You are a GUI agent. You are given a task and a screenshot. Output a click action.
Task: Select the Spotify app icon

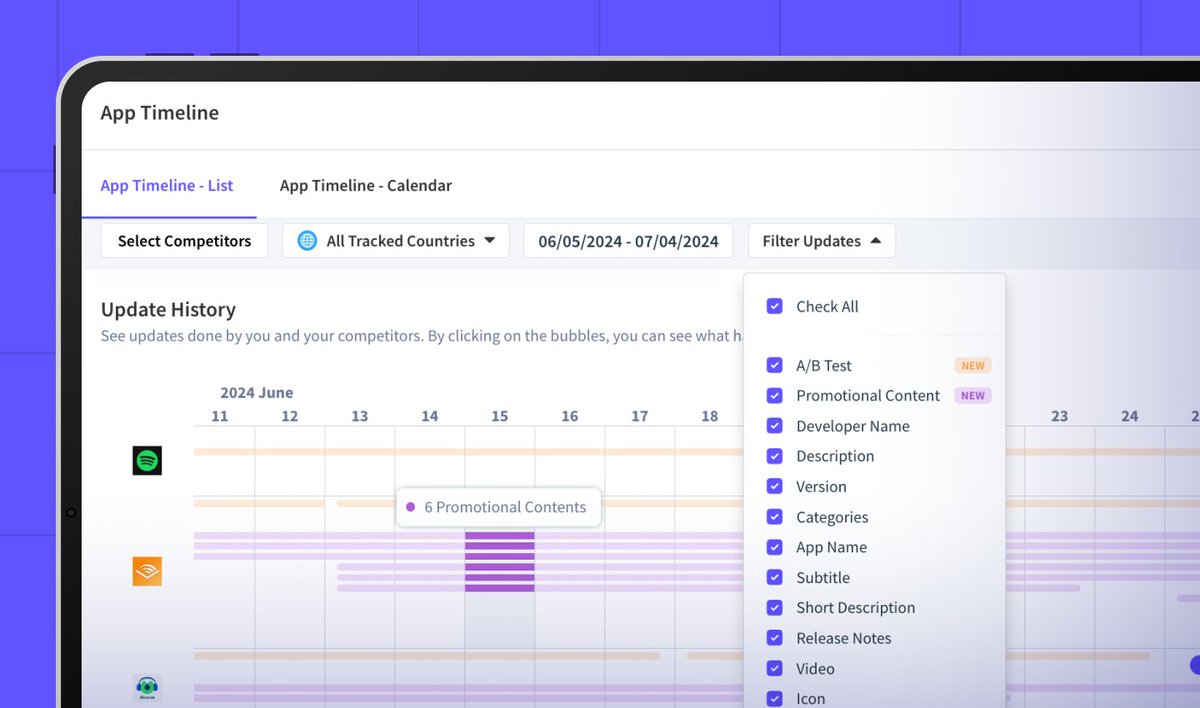pos(146,461)
